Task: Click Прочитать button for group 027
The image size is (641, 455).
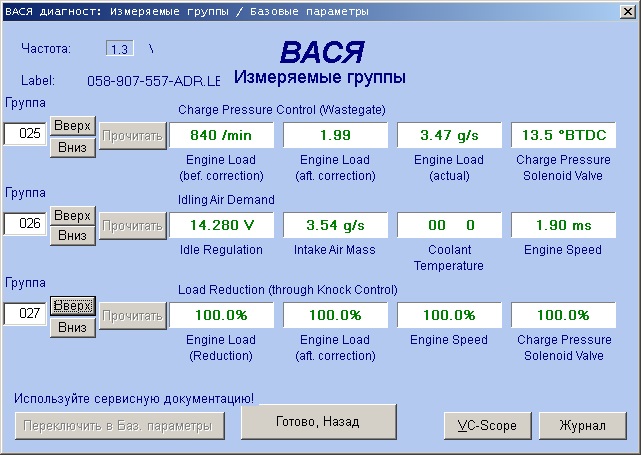Action: click(x=133, y=316)
